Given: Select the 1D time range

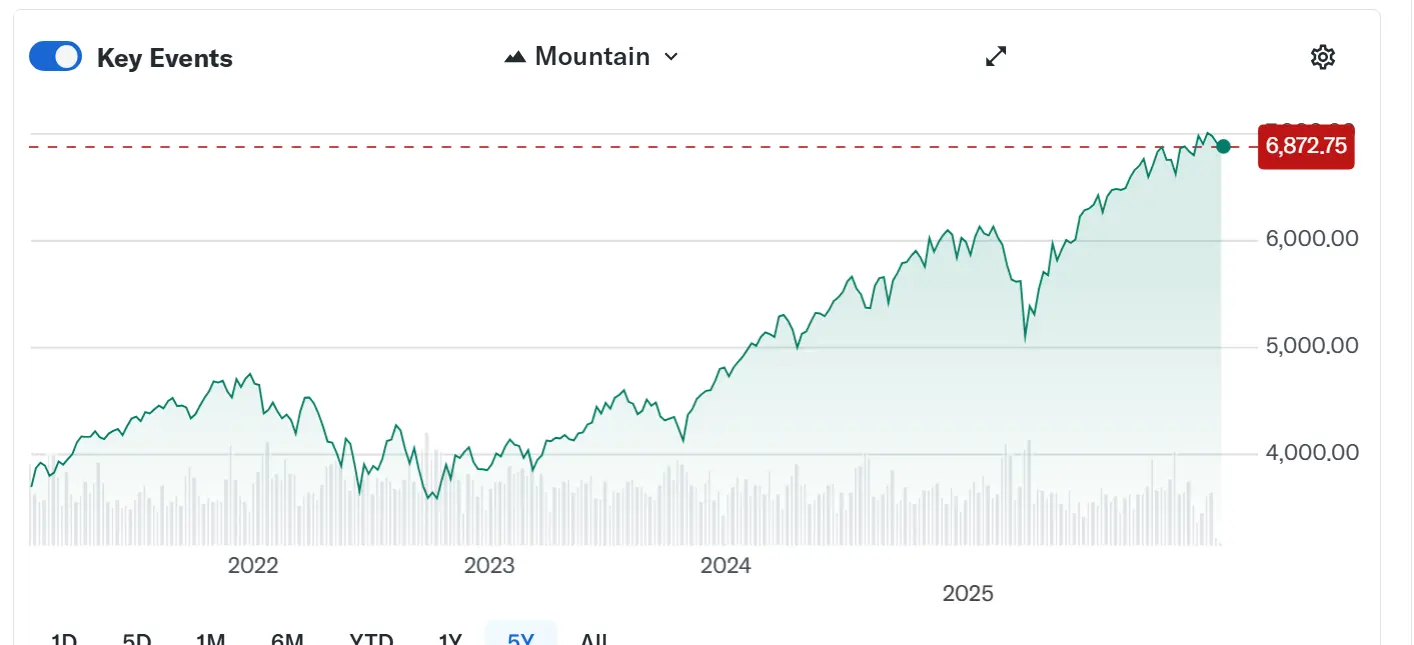Looking at the screenshot, I should coord(64,639).
